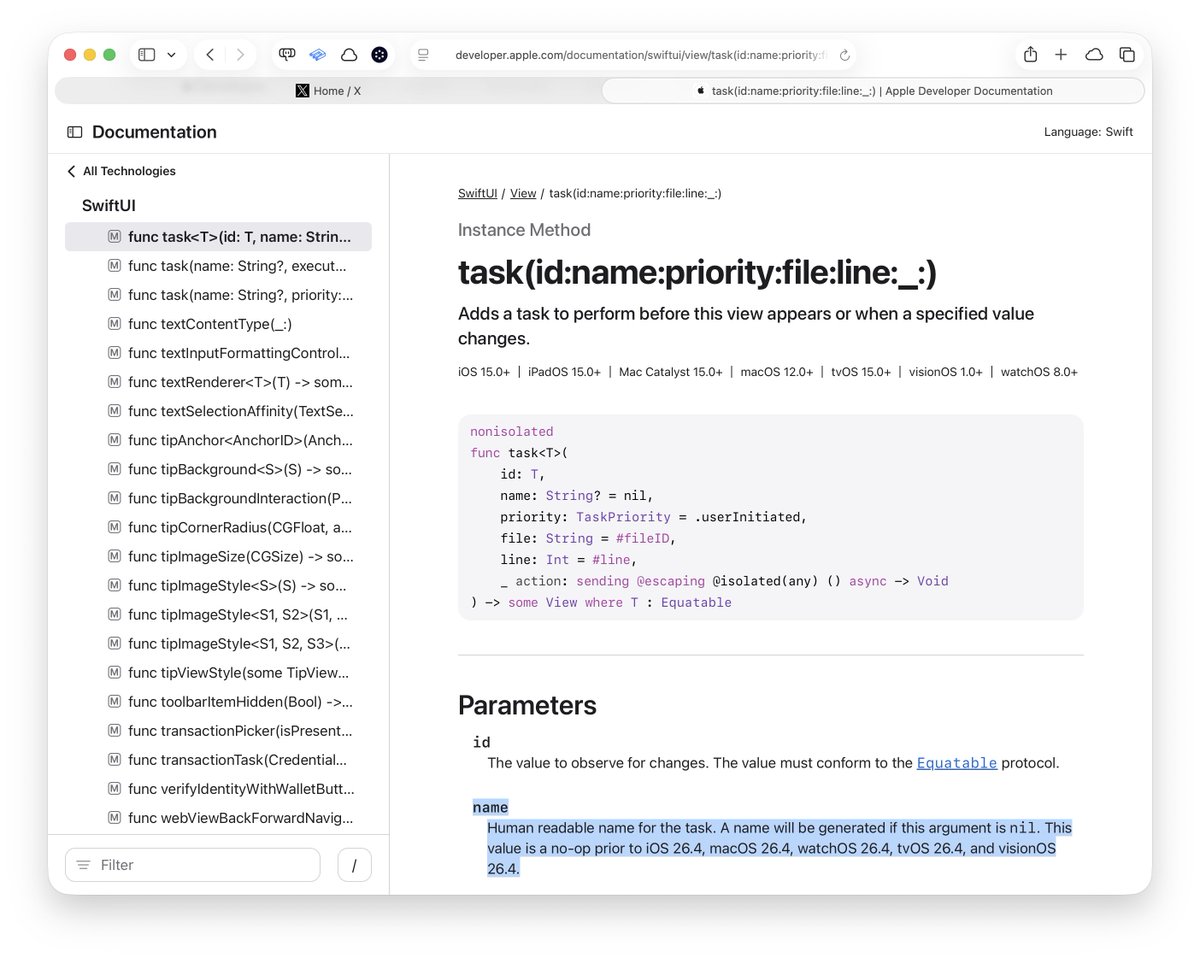Click the filter lines icon in the Filter field
Viewport: 1200px width, 958px height.
84,865
